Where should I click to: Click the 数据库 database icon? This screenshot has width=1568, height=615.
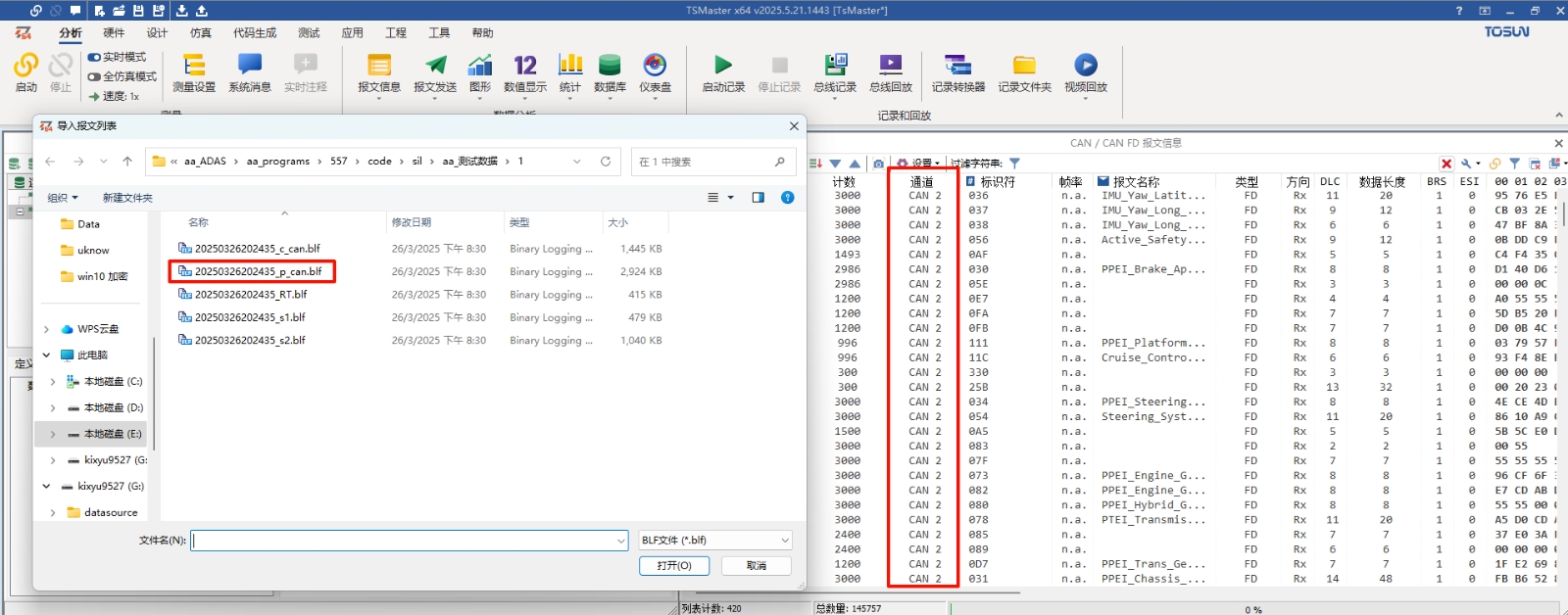click(x=610, y=72)
